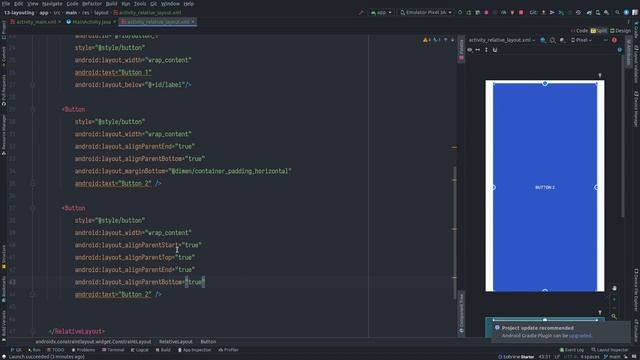Click the red error icon in design toolbar
The width and height of the screenshot is (640, 360).
click(x=614, y=40)
